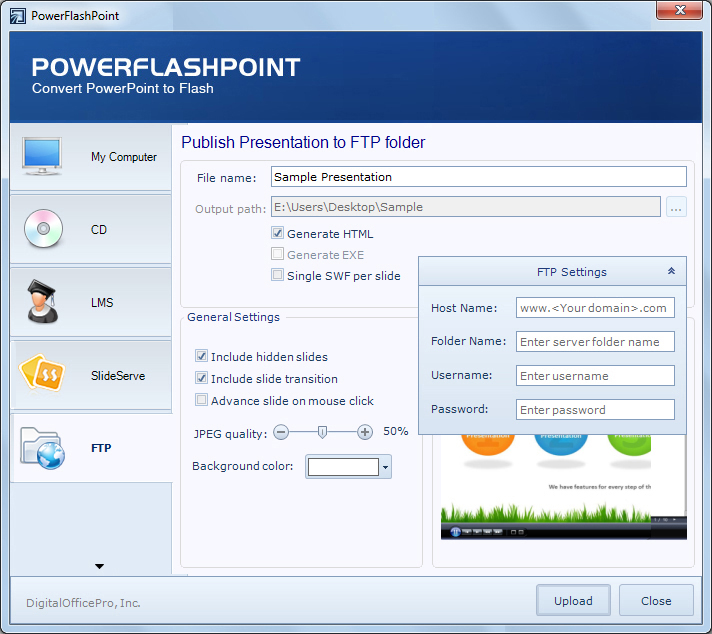The image size is (712, 634).
Task: Click the Folder Name input field
Action: [x=595, y=341]
